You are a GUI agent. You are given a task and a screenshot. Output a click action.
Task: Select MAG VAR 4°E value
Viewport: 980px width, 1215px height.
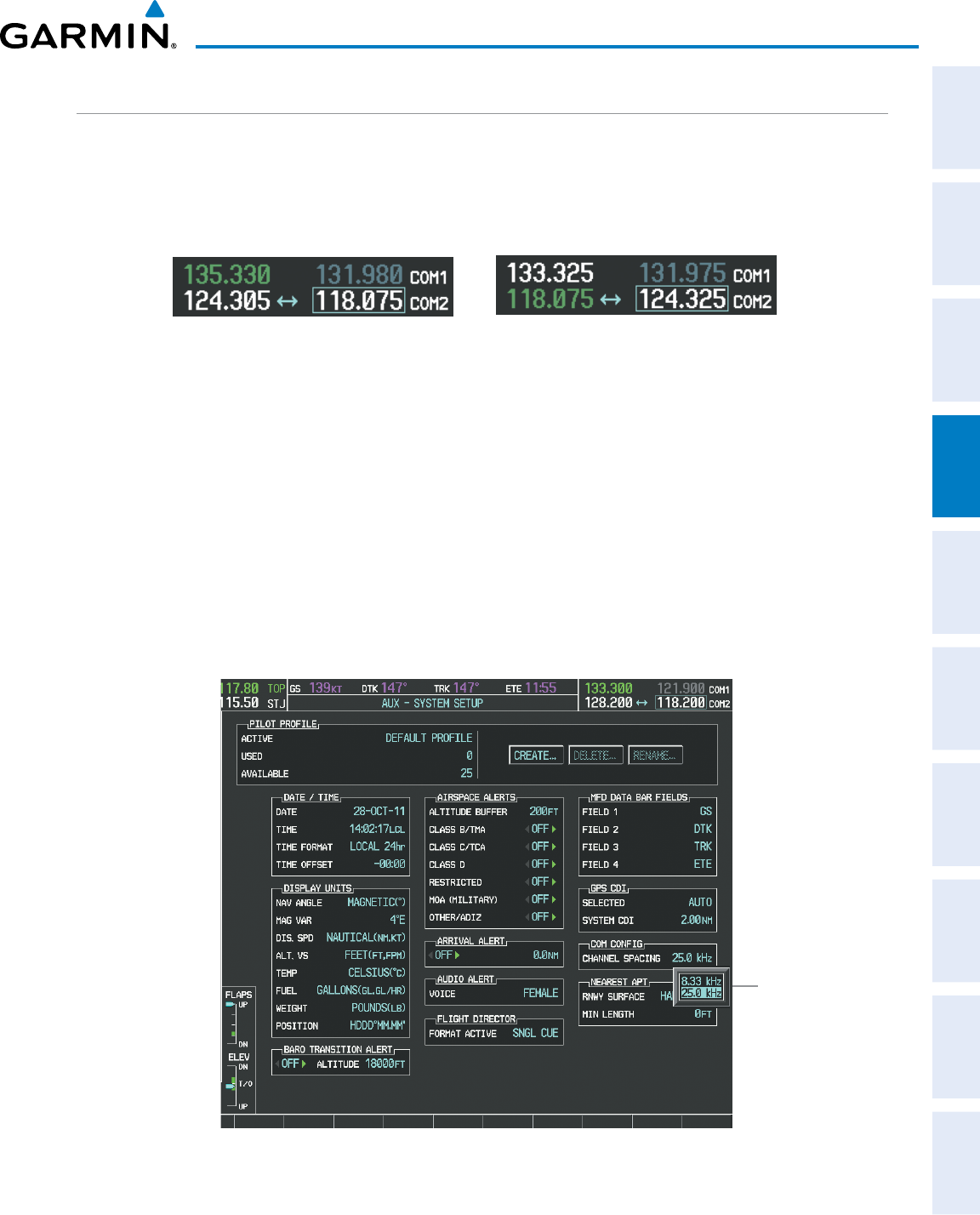pyautogui.click(x=397, y=920)
